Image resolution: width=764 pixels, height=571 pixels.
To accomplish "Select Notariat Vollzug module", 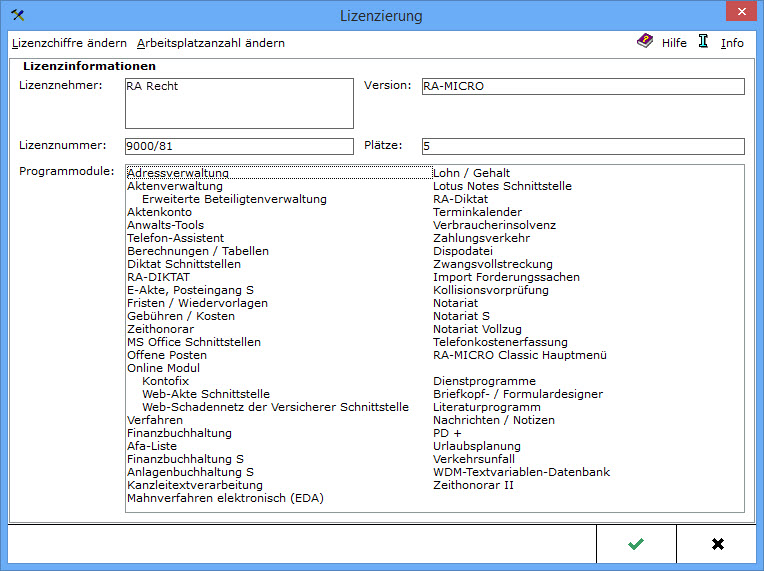I will click(x=478, y=329).
